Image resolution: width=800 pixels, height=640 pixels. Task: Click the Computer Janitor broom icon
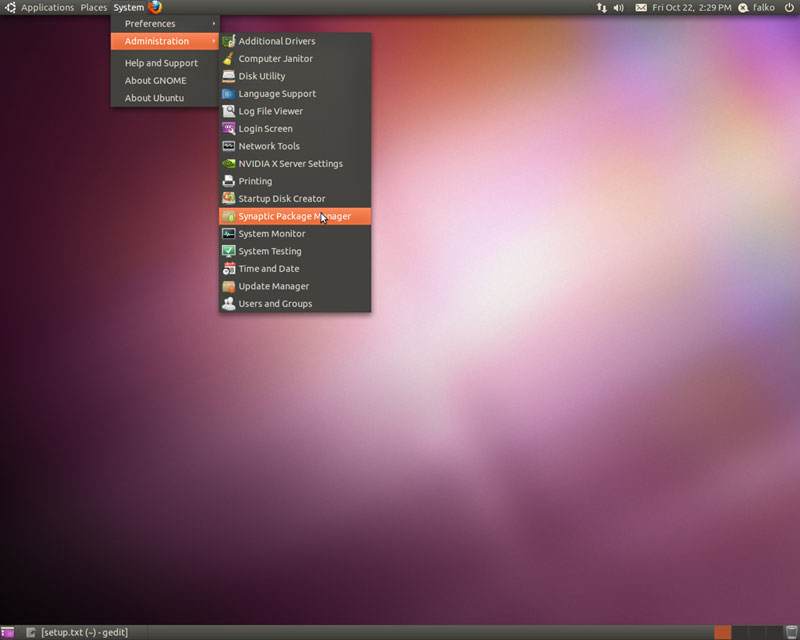coord(229,59)
